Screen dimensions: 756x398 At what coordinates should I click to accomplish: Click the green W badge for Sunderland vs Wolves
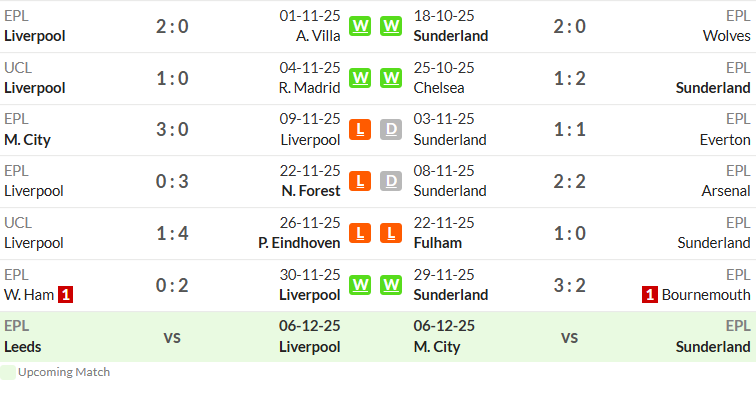[x=391, y=26]
